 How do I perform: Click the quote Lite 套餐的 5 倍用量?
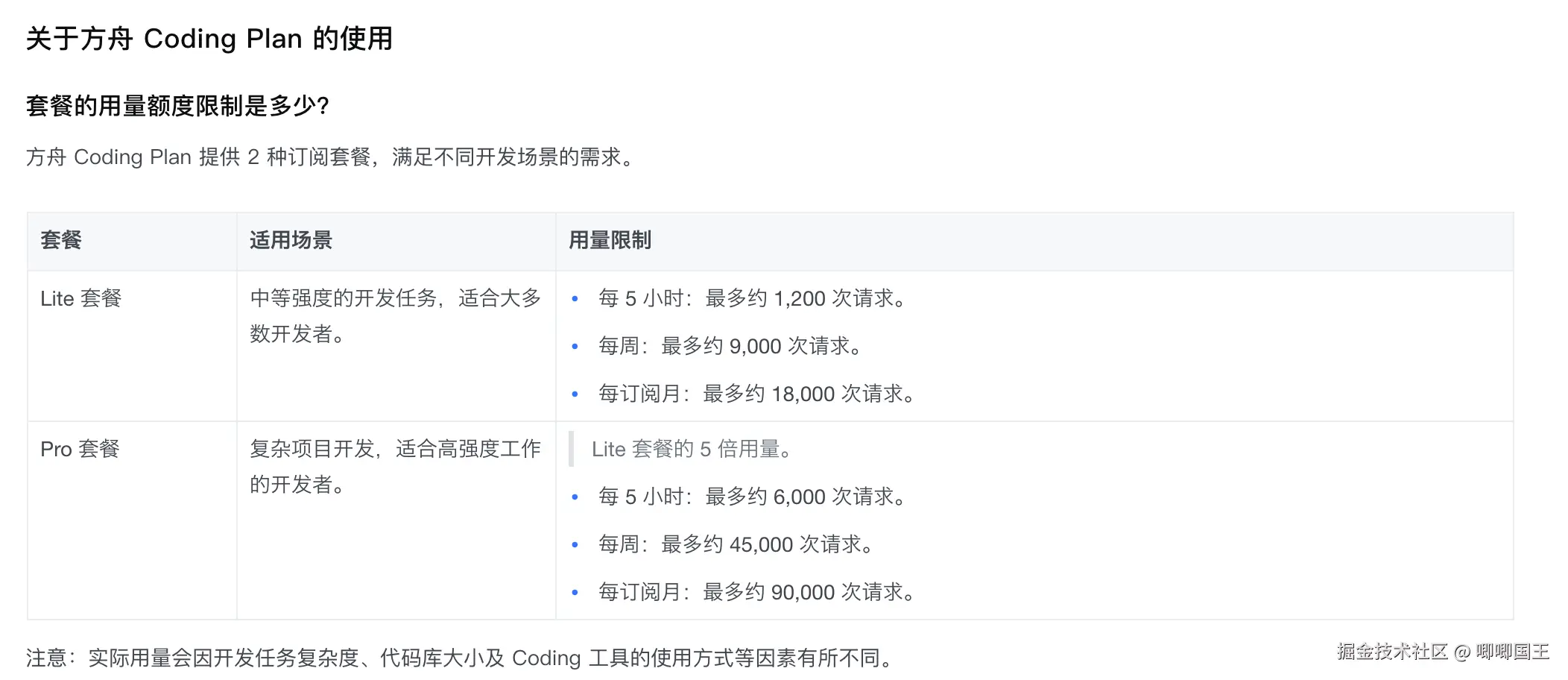[692, 449]
